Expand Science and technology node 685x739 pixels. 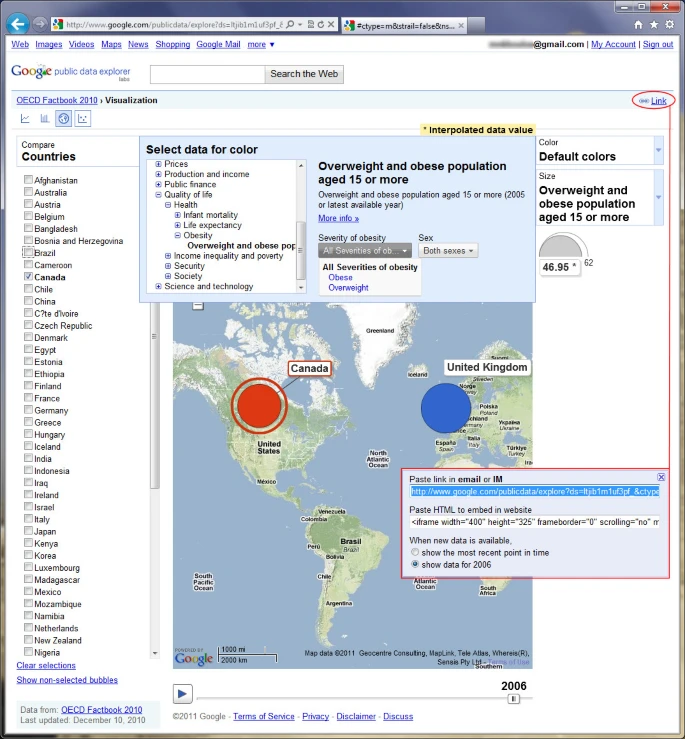(158, 287)
